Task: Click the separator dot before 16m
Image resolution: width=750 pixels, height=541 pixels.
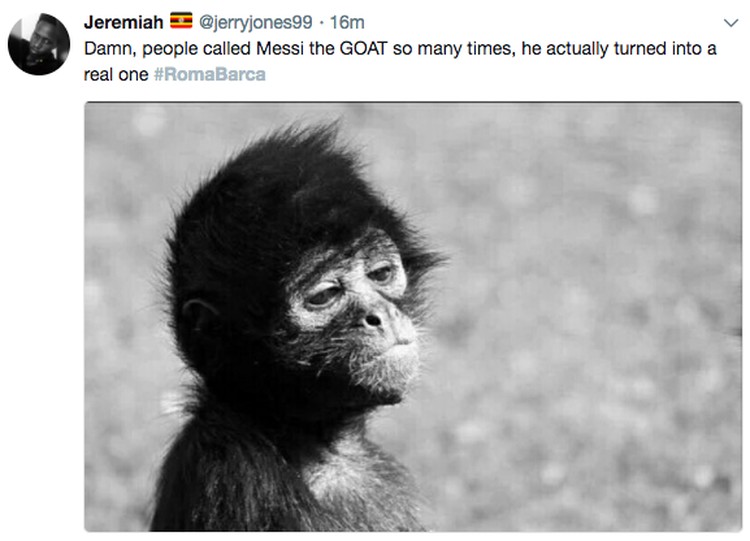Action: coord(321,22)
